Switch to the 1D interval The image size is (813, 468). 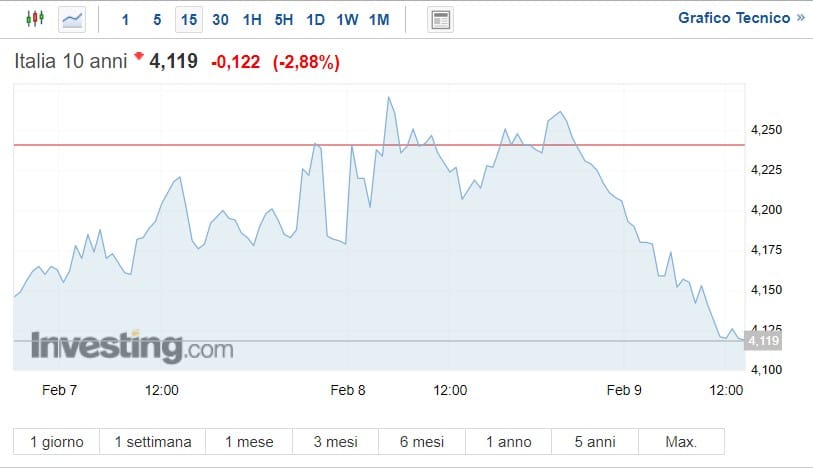315,19
